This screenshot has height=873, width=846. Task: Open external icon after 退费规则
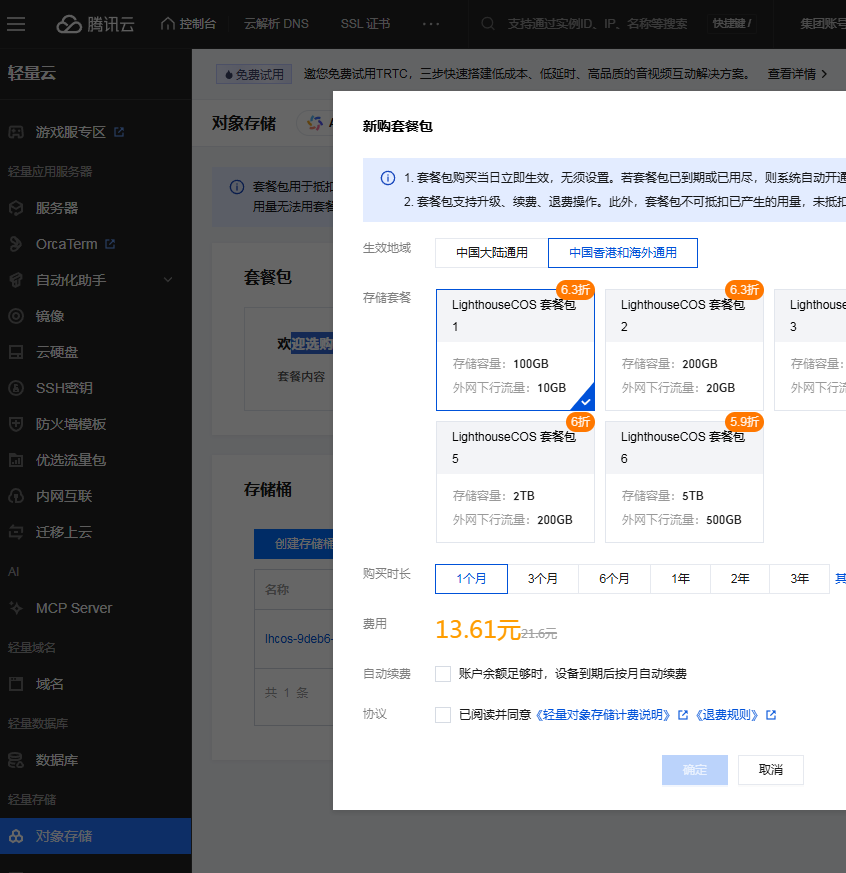pyautogui.click(x=771, y=715)
